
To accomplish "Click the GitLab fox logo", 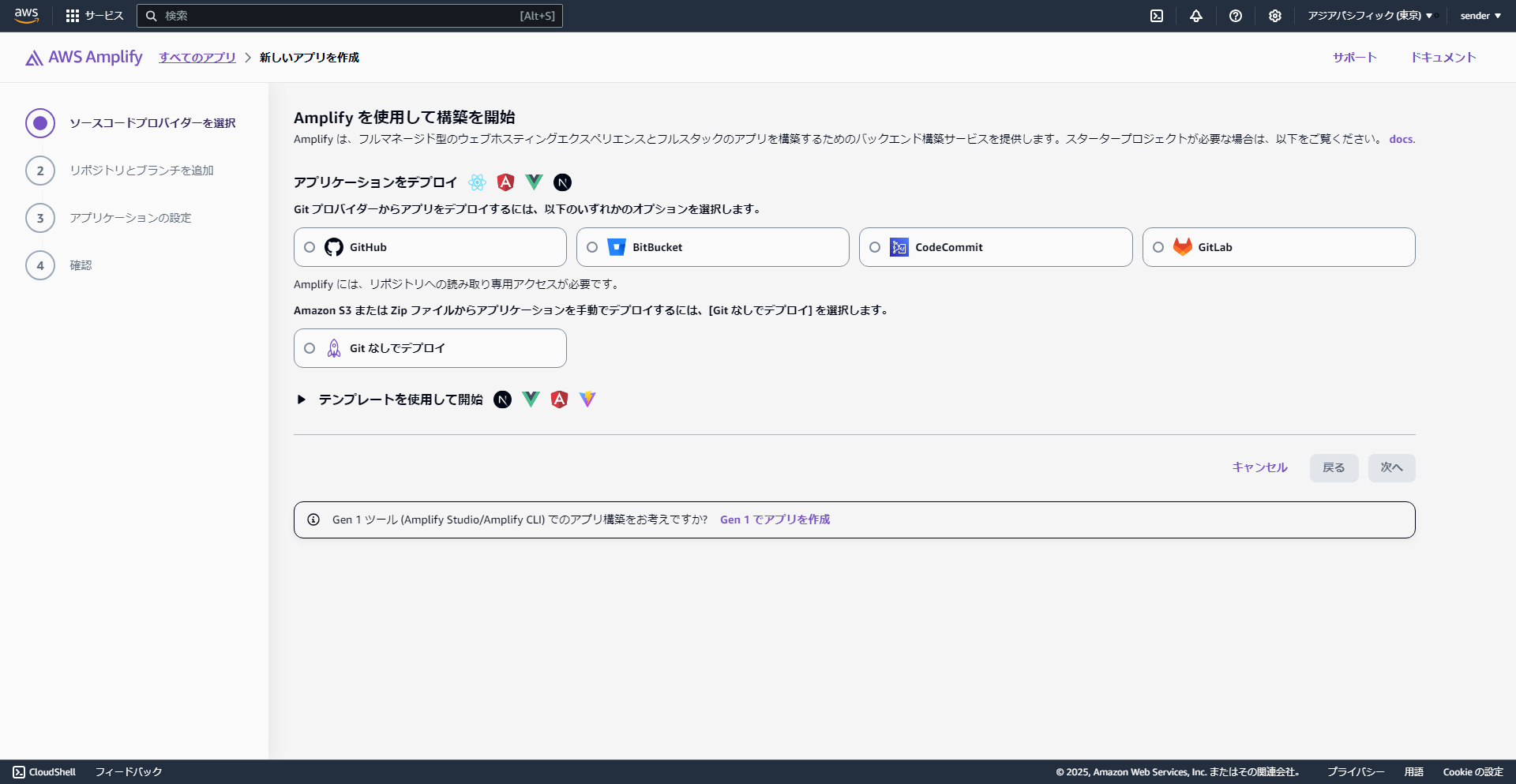I will (x=1182, y=247).
